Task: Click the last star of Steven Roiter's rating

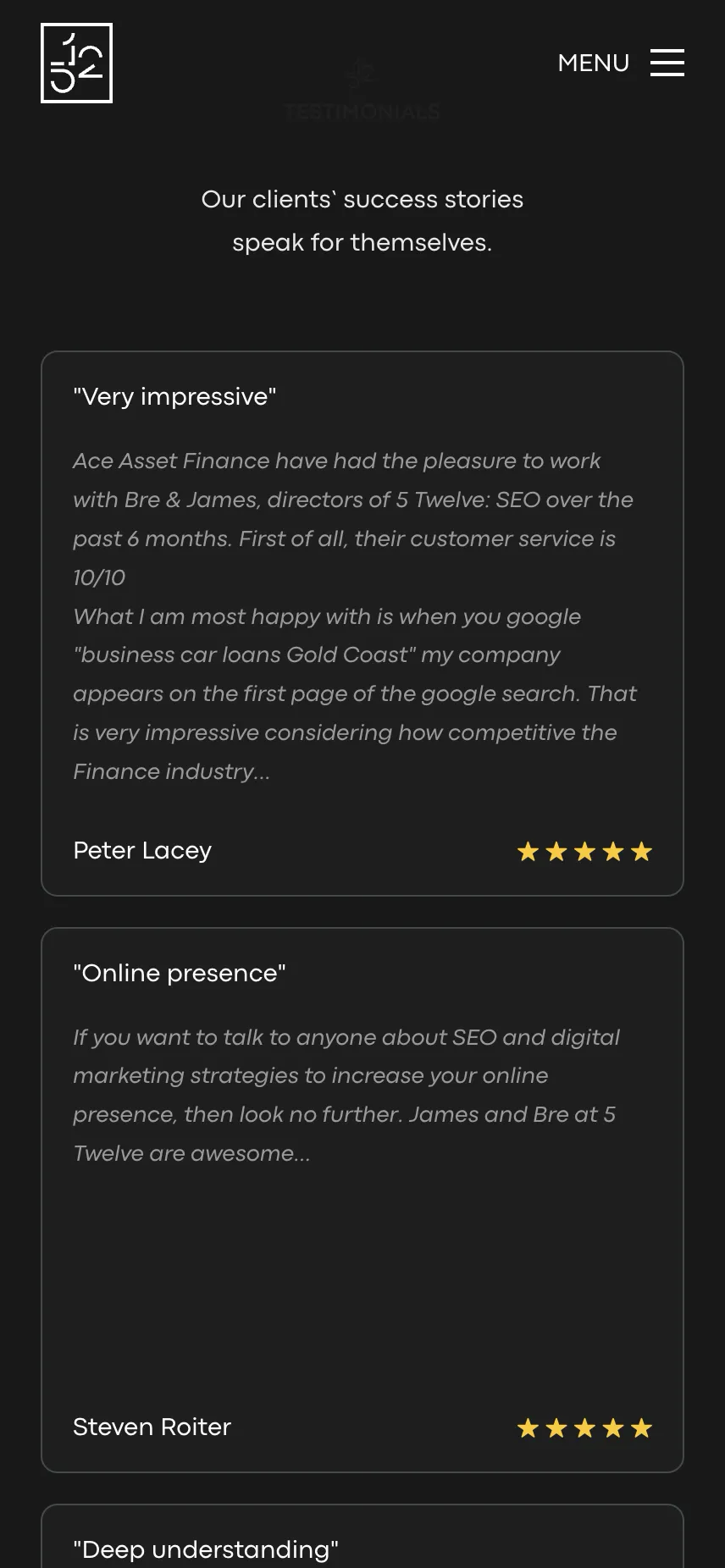Action: pos(642,1428)
